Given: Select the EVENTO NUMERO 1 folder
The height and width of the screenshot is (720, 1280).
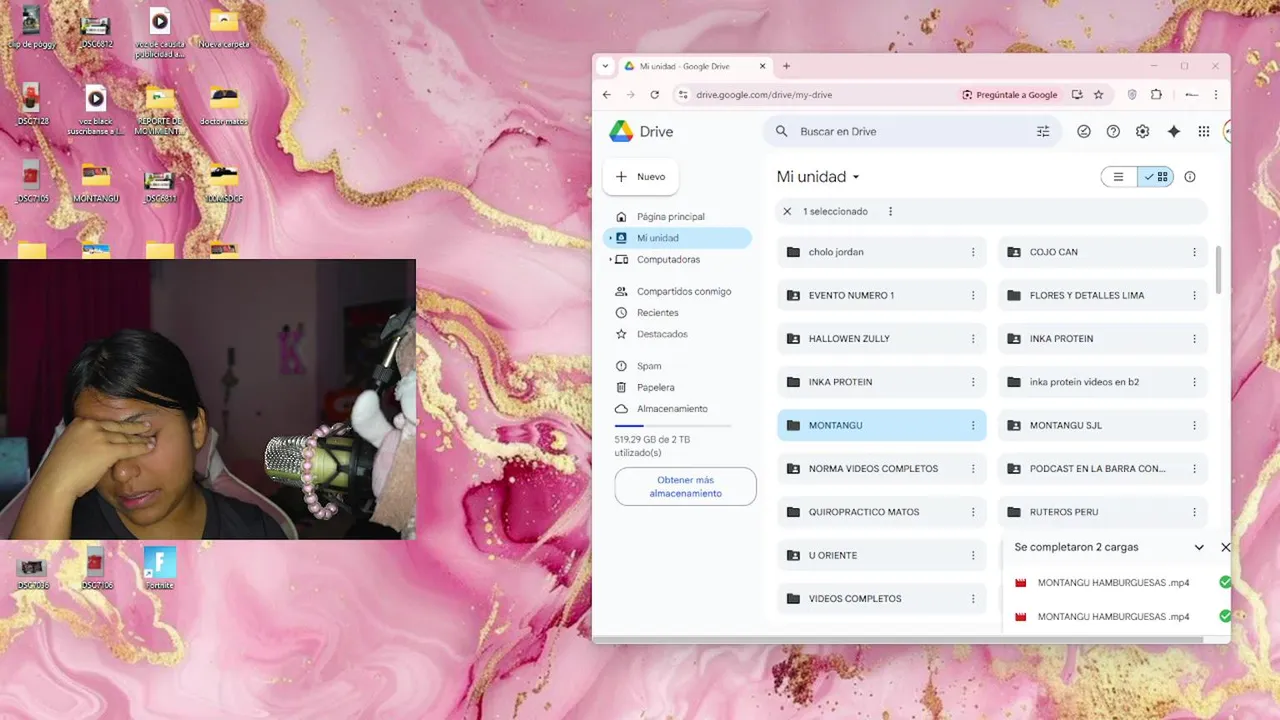Looking at the screenshot, I should (x=881, y=295).
